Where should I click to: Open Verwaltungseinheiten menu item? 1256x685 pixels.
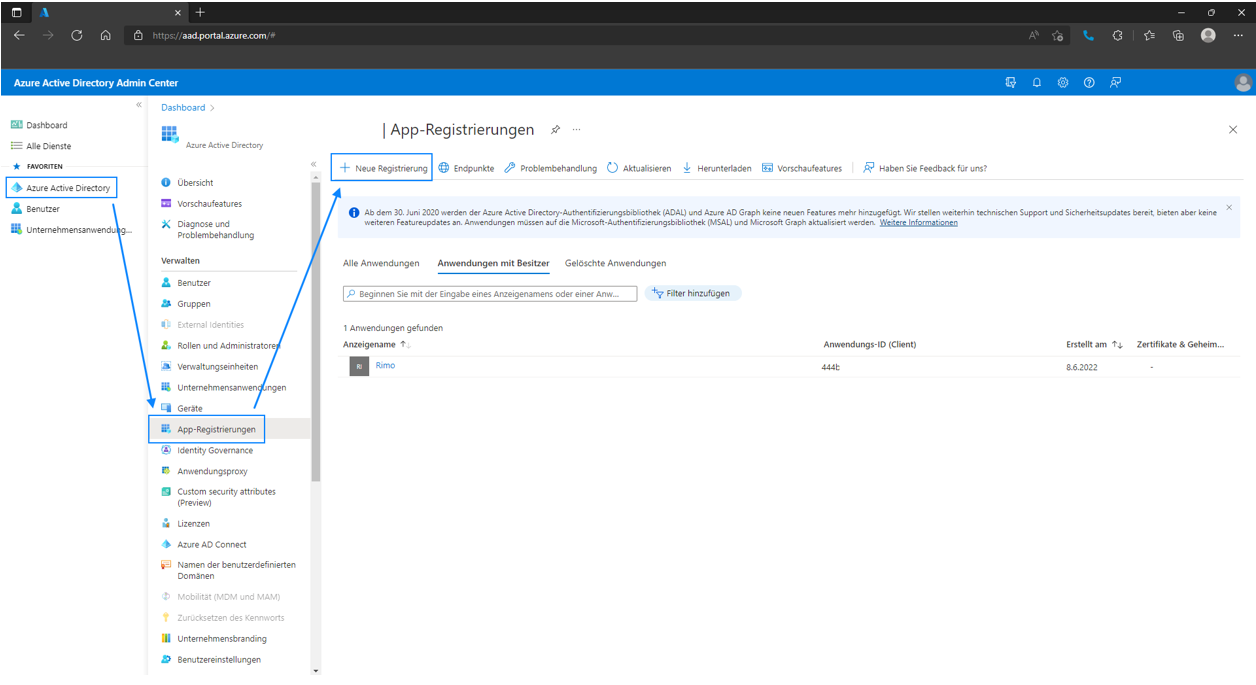pos(209,367)
